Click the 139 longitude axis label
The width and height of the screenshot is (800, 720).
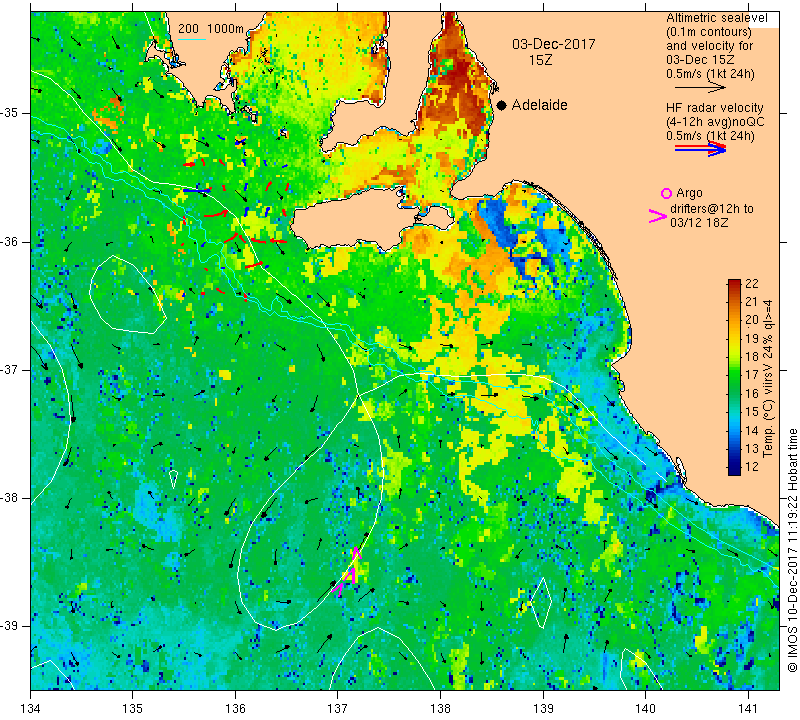(543, 708)
